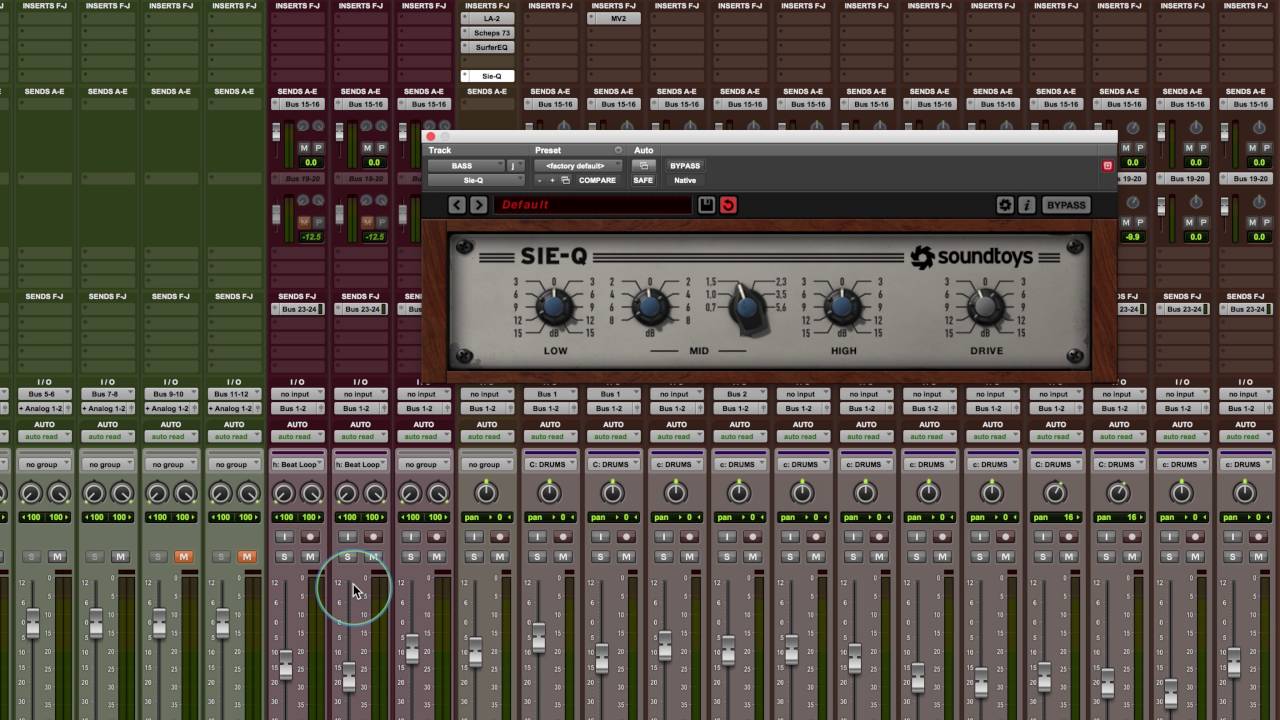Click the 'DRIVE' label on Sie-Q

tap(986, 351)
